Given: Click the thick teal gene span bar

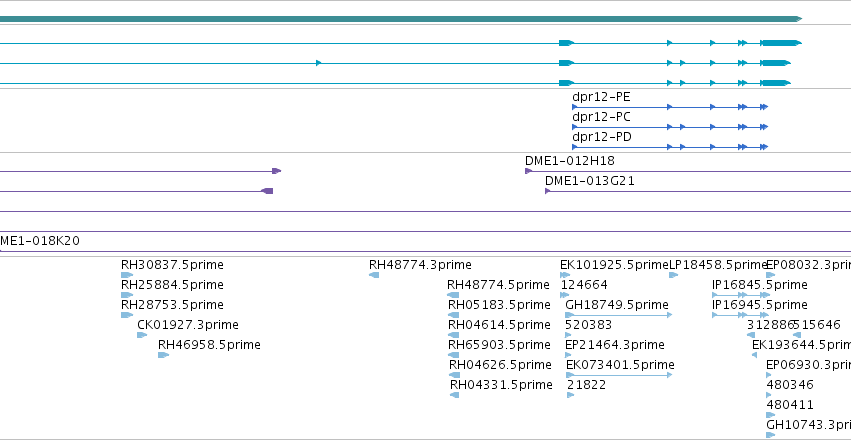Looking at the screenshot, I should click(x=401, y=19).
